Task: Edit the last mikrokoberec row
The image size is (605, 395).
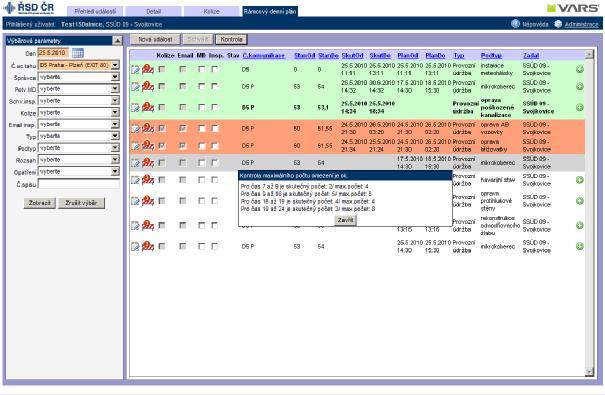Action: coord(135,246)
